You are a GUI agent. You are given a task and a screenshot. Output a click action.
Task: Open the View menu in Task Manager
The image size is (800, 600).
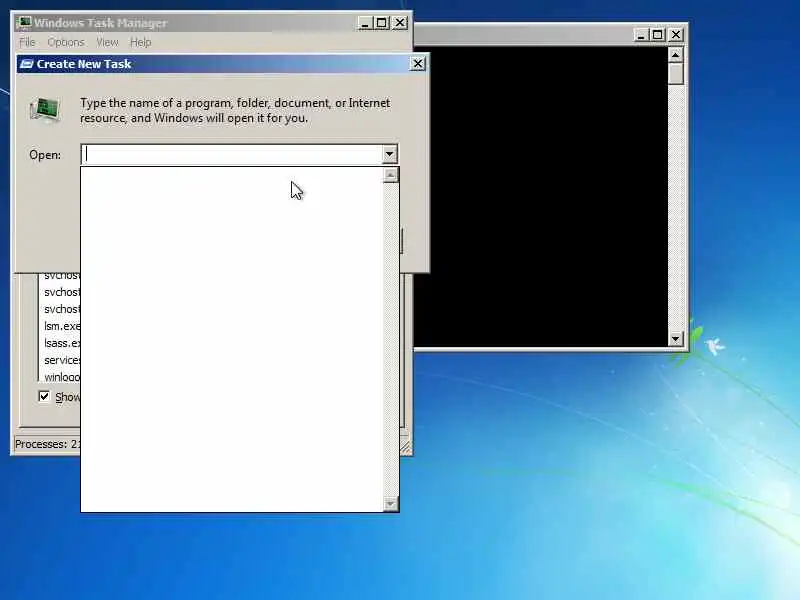click(107, 42)
